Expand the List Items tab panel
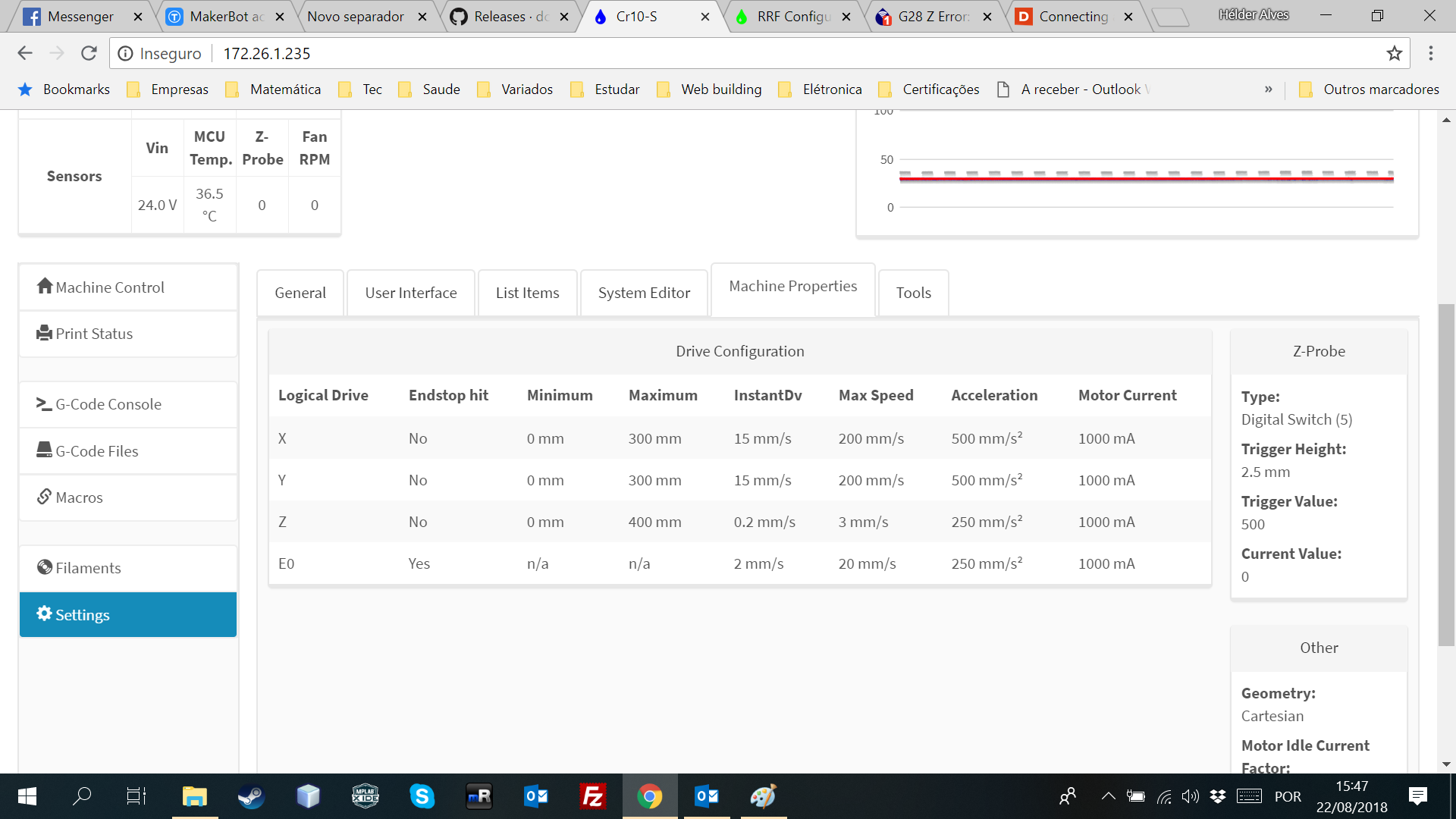Viewport: 1456px width, 819px height. [527, 292]
